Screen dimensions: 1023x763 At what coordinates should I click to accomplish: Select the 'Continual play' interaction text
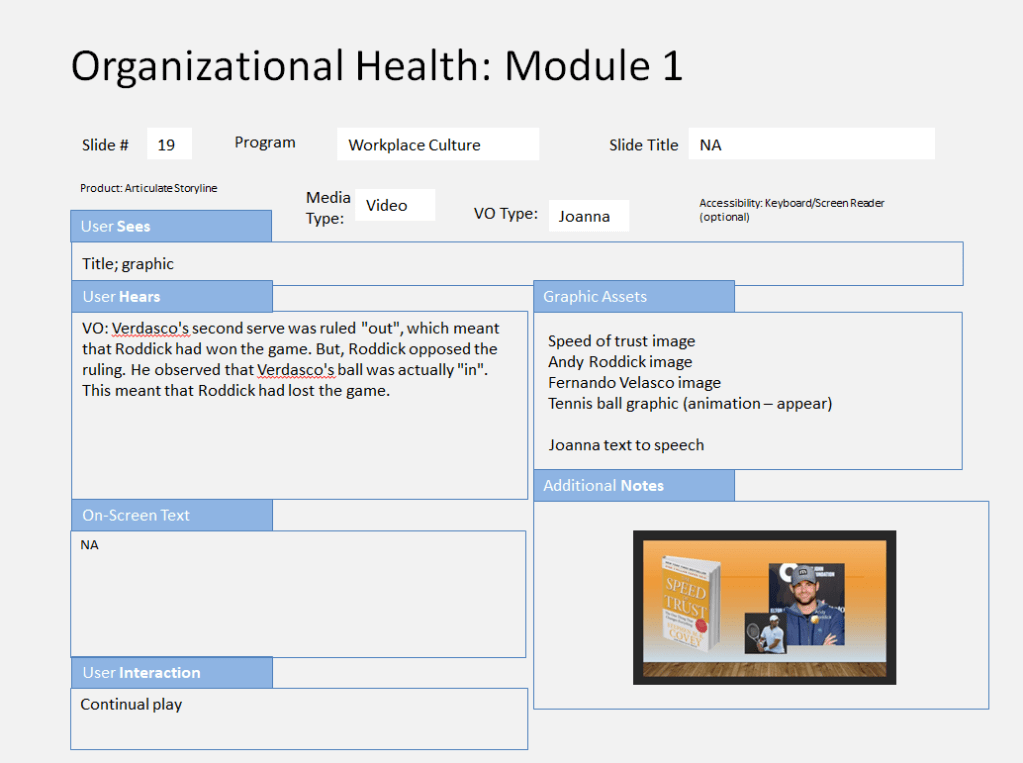(x=131, y=704)
